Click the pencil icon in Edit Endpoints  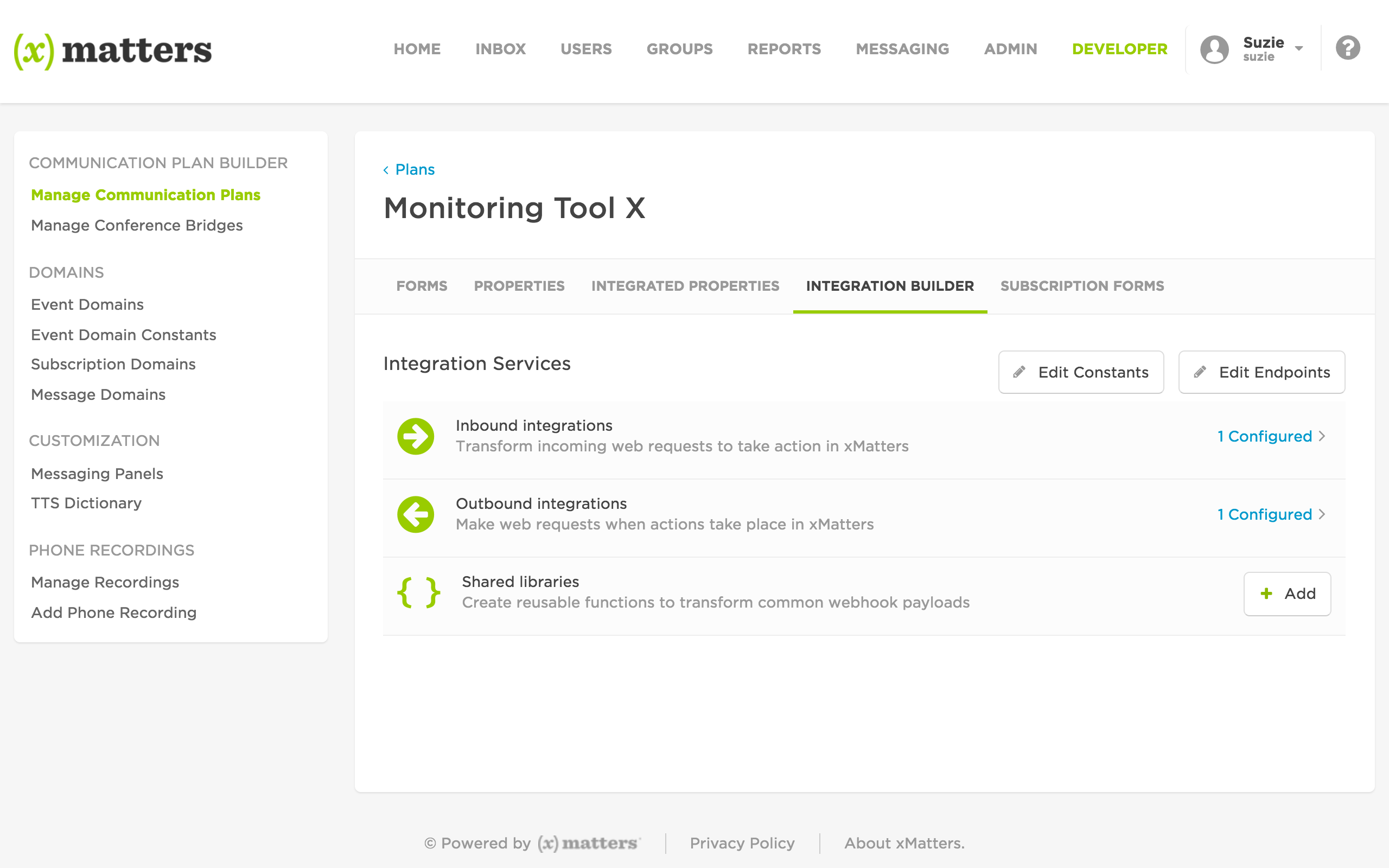(1200, 372)
